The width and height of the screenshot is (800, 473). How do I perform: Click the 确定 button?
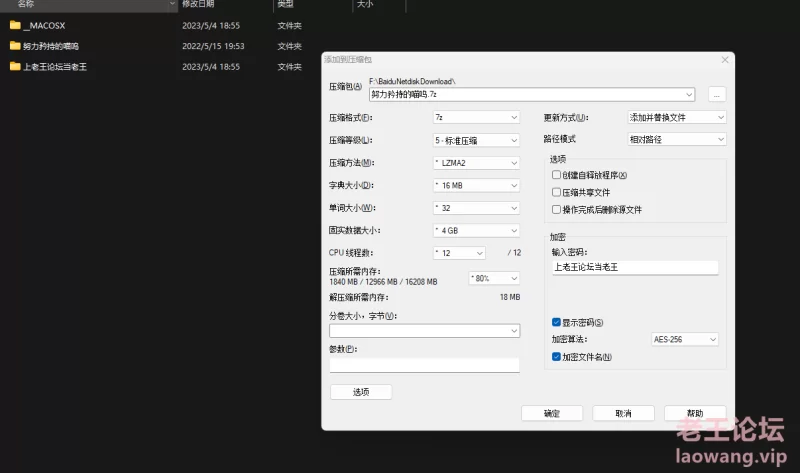point(552,413)
